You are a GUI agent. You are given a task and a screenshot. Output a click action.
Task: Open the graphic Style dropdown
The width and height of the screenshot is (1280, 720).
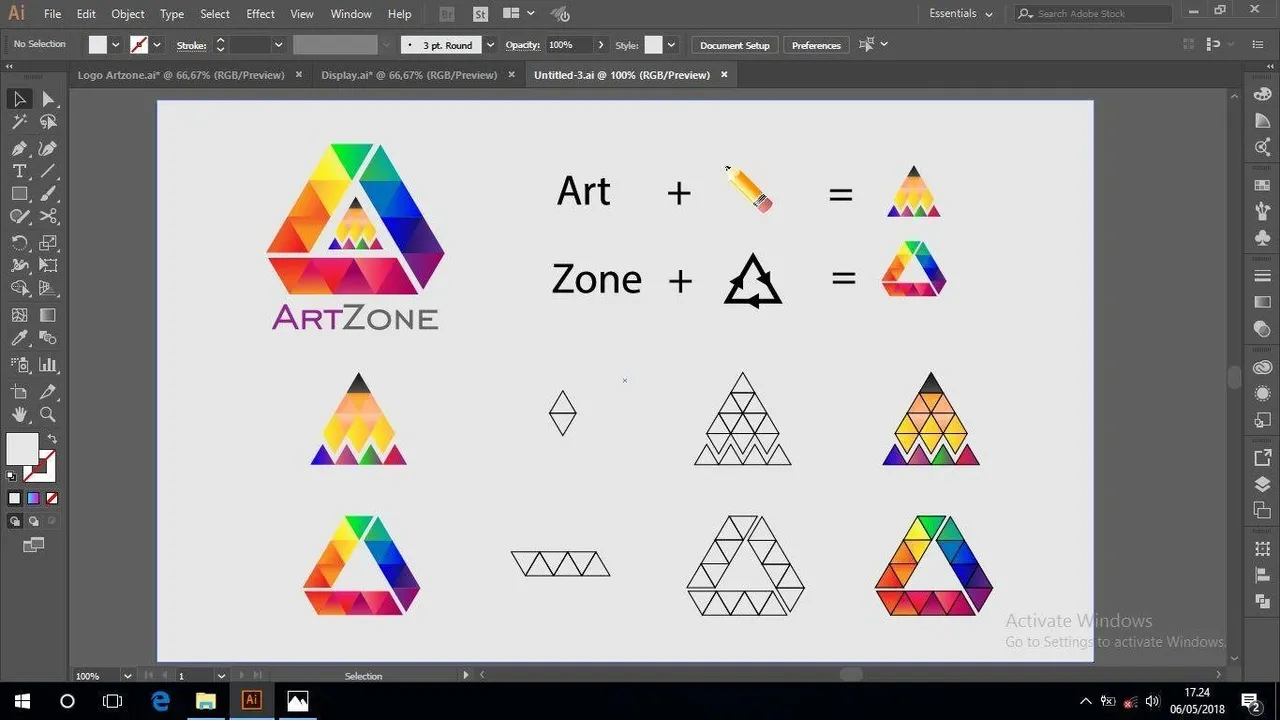(x=671, y=45)
